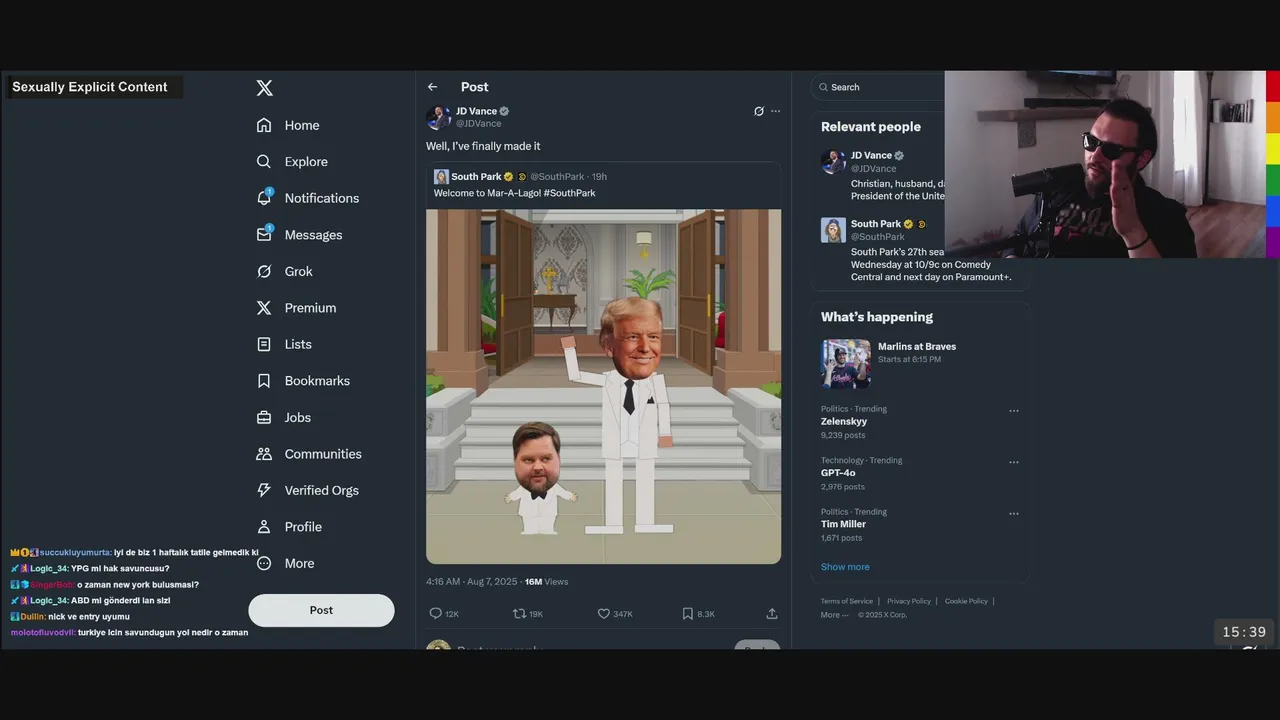Click the Profile person icon
1280x720 pixels.
264,527
